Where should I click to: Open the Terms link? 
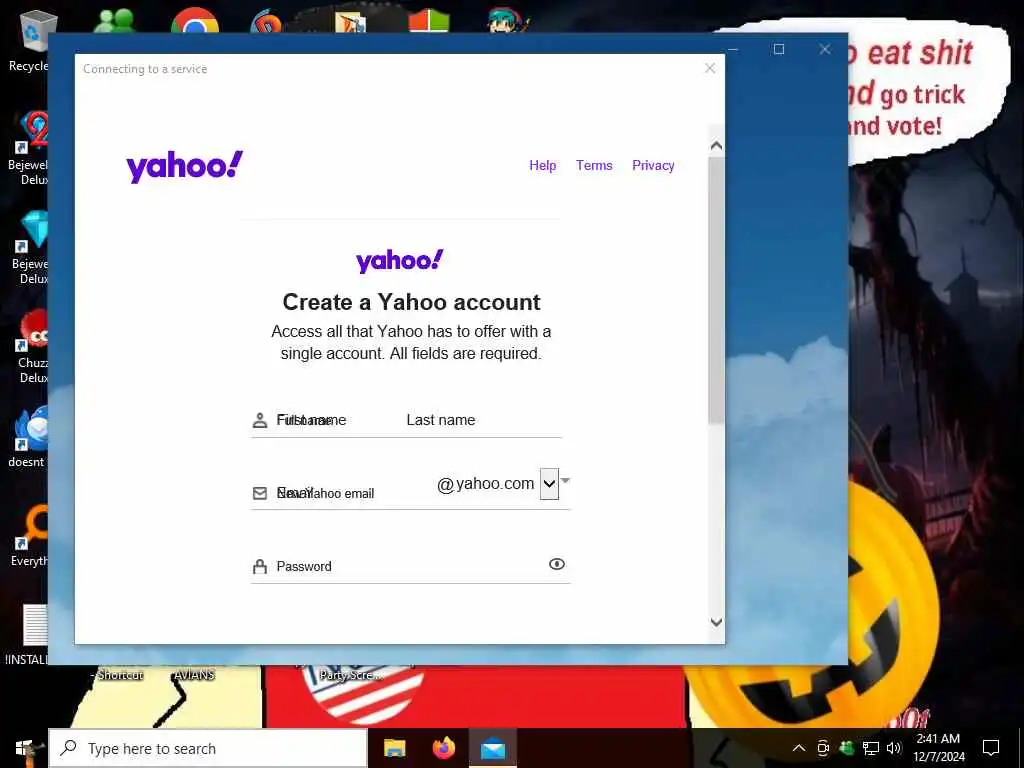pos(594,165)
